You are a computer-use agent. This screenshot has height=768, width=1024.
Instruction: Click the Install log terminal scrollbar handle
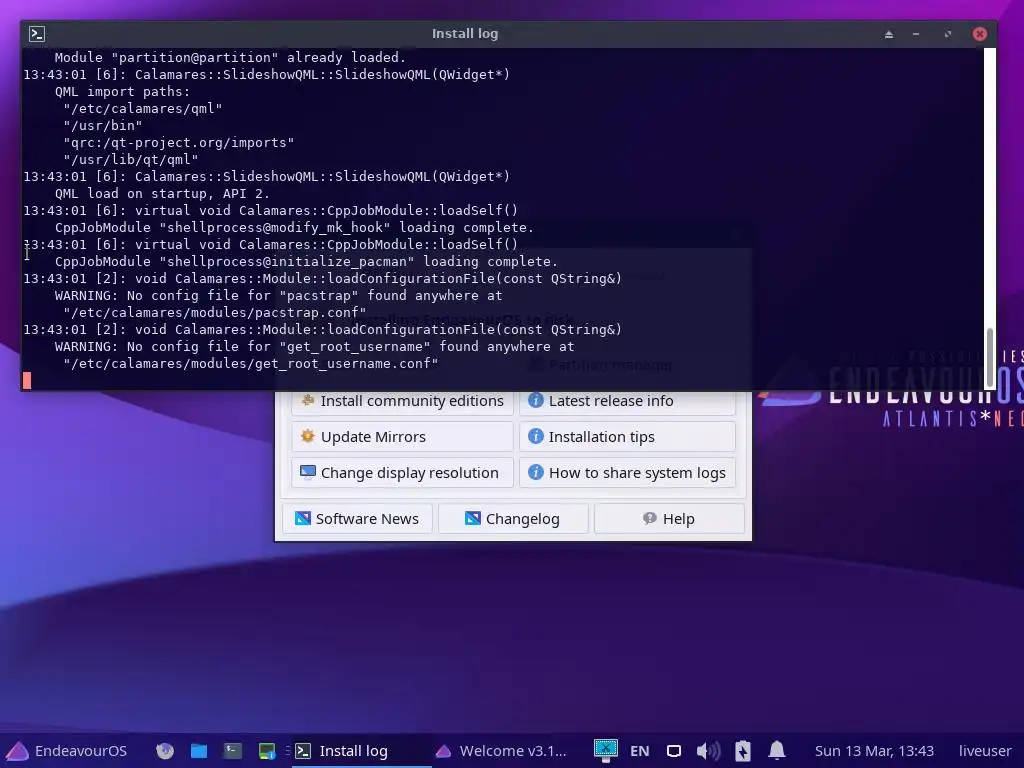990,358
